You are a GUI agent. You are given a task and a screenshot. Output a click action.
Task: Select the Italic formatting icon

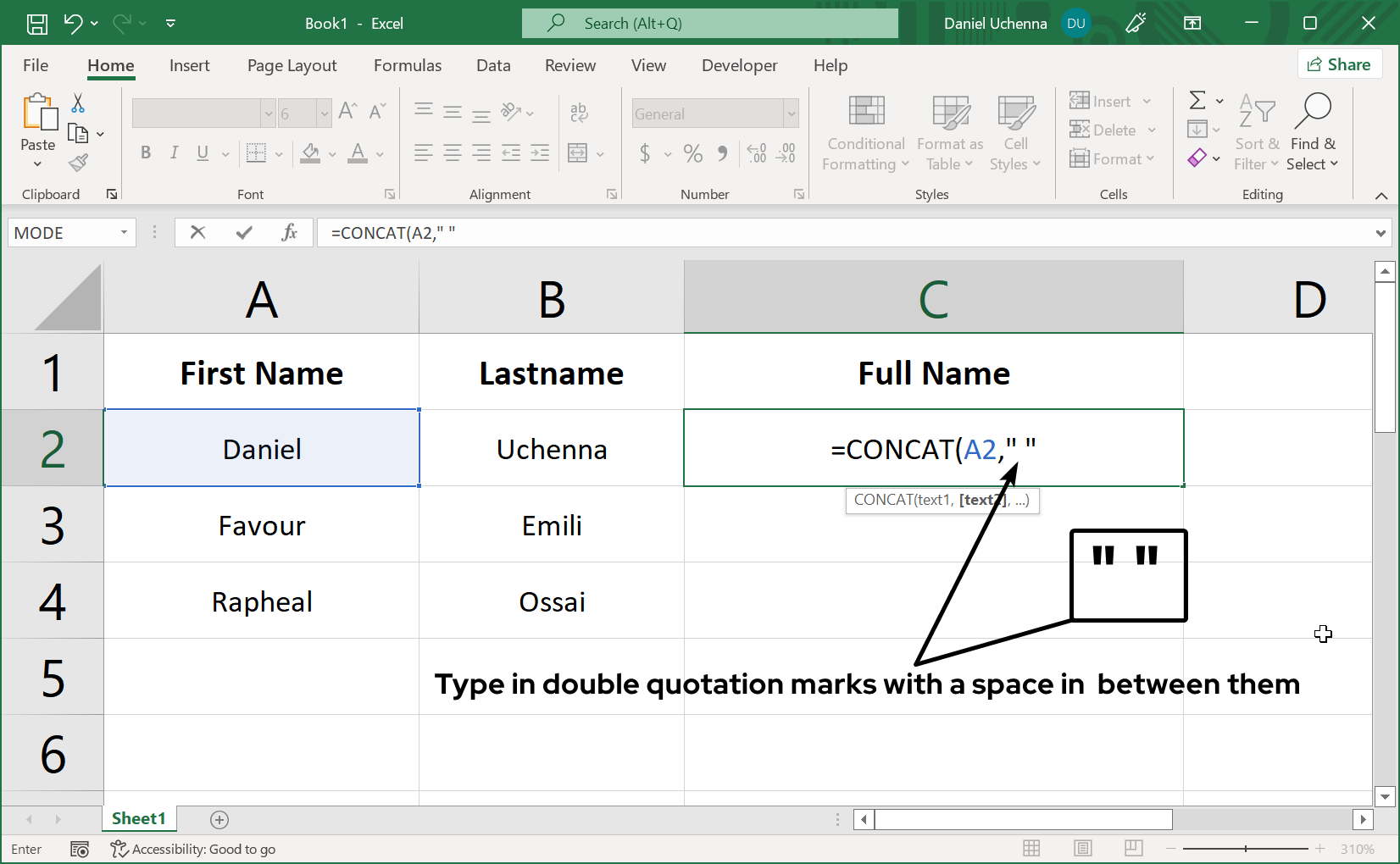174,153
